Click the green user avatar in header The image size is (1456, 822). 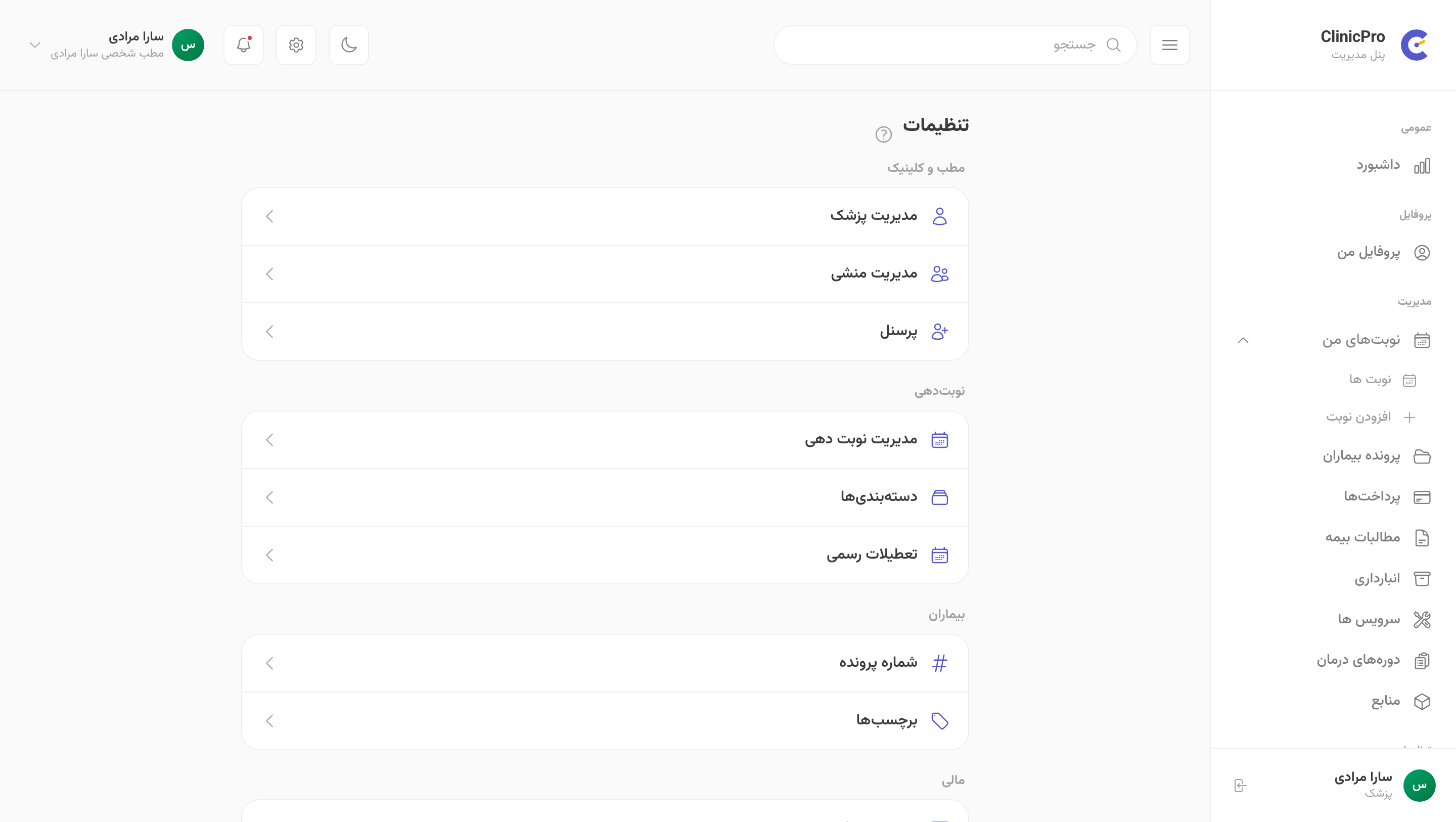tap(188, 44)
